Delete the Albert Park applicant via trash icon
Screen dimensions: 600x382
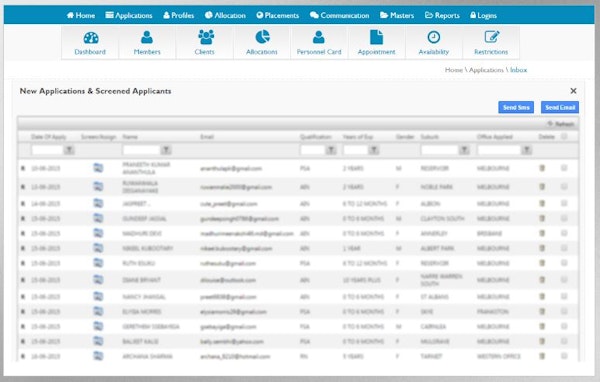point(542,248)
